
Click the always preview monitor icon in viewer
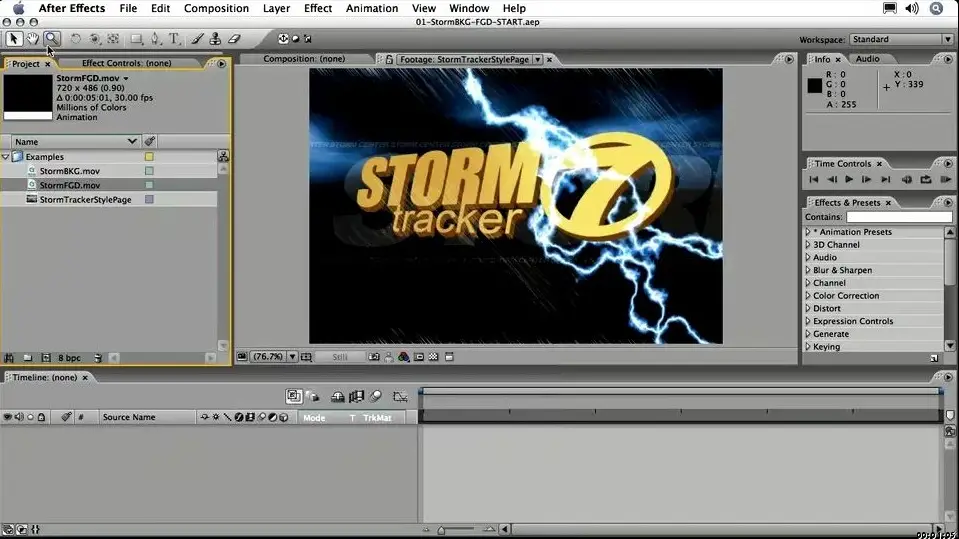click(242, 357)
